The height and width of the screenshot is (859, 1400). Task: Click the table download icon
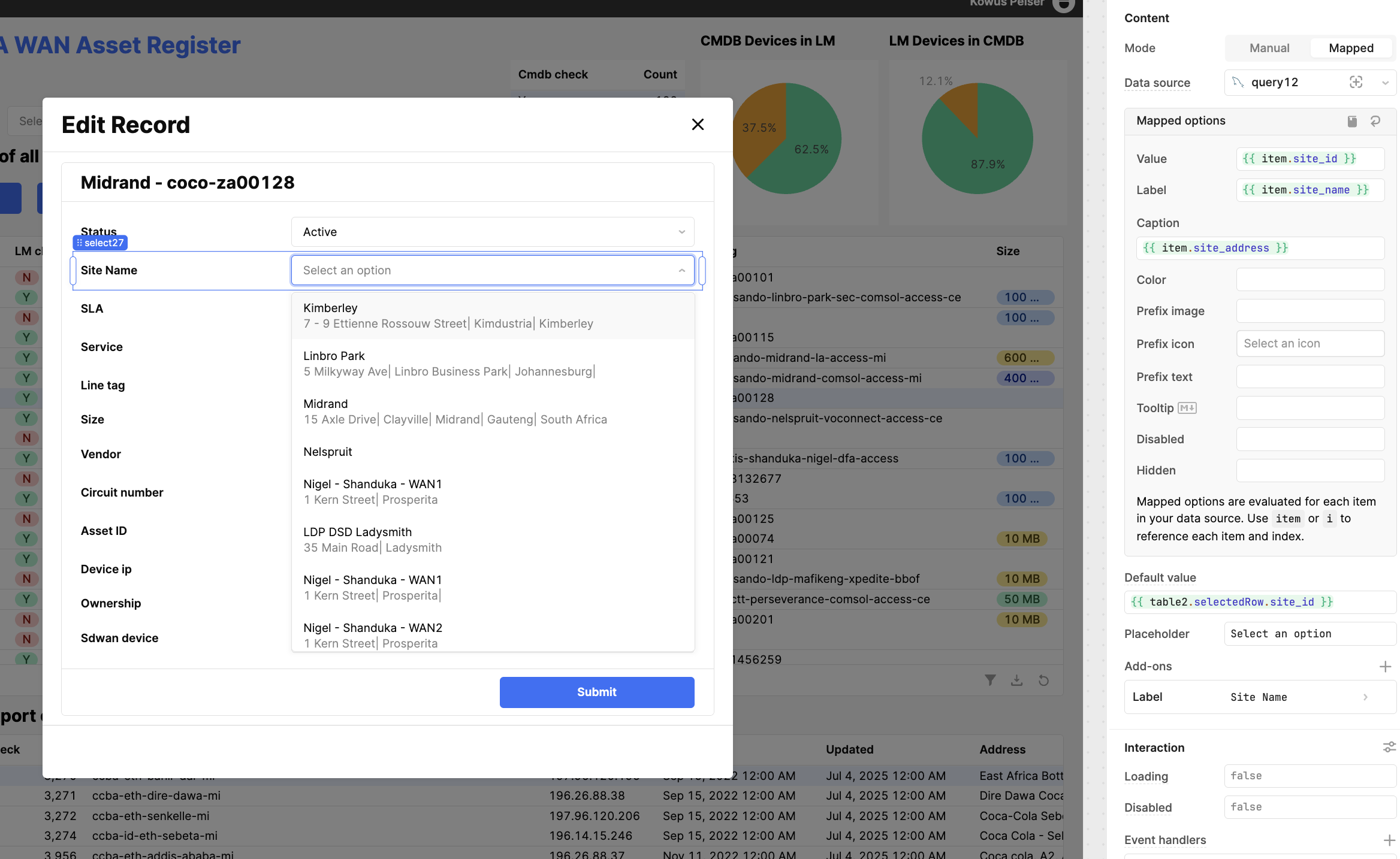pyautogui.click(x=1016, y=680)
